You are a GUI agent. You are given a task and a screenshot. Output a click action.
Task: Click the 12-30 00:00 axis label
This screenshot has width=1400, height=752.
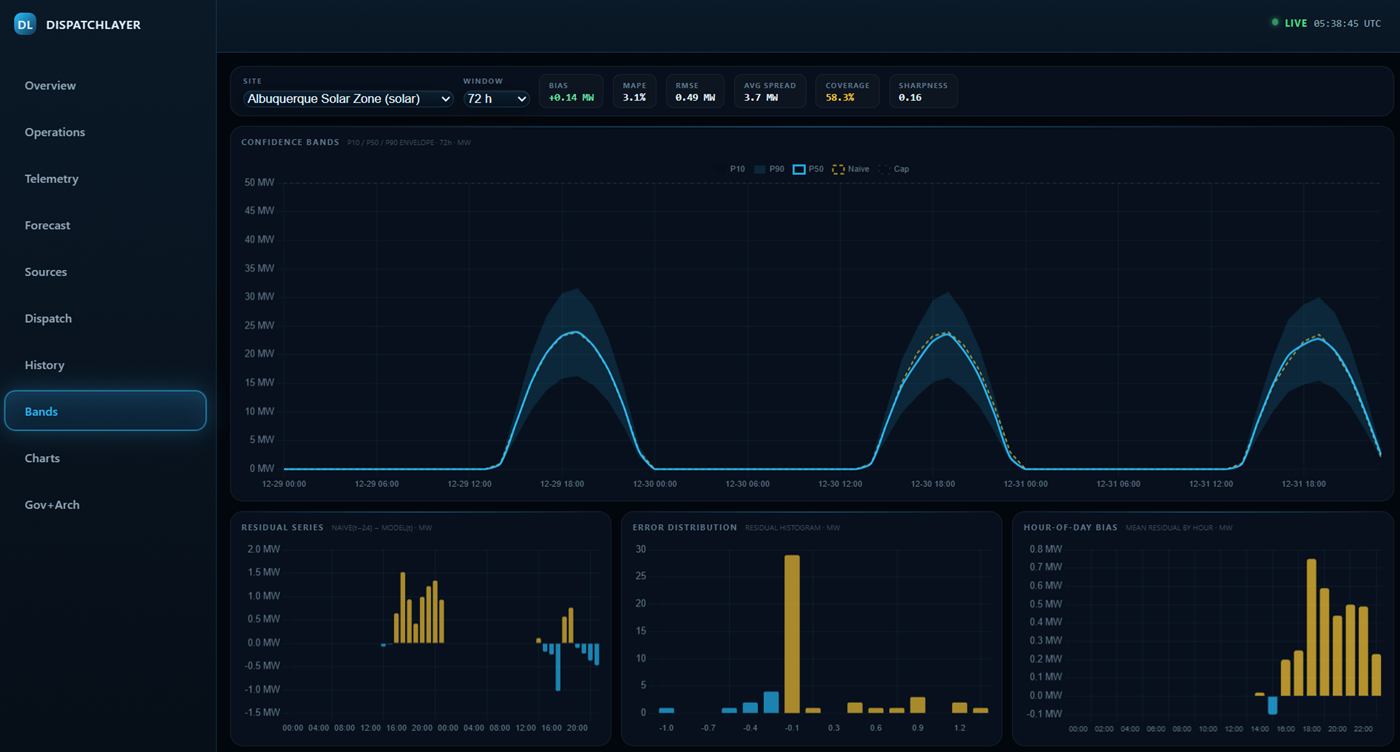655,484
